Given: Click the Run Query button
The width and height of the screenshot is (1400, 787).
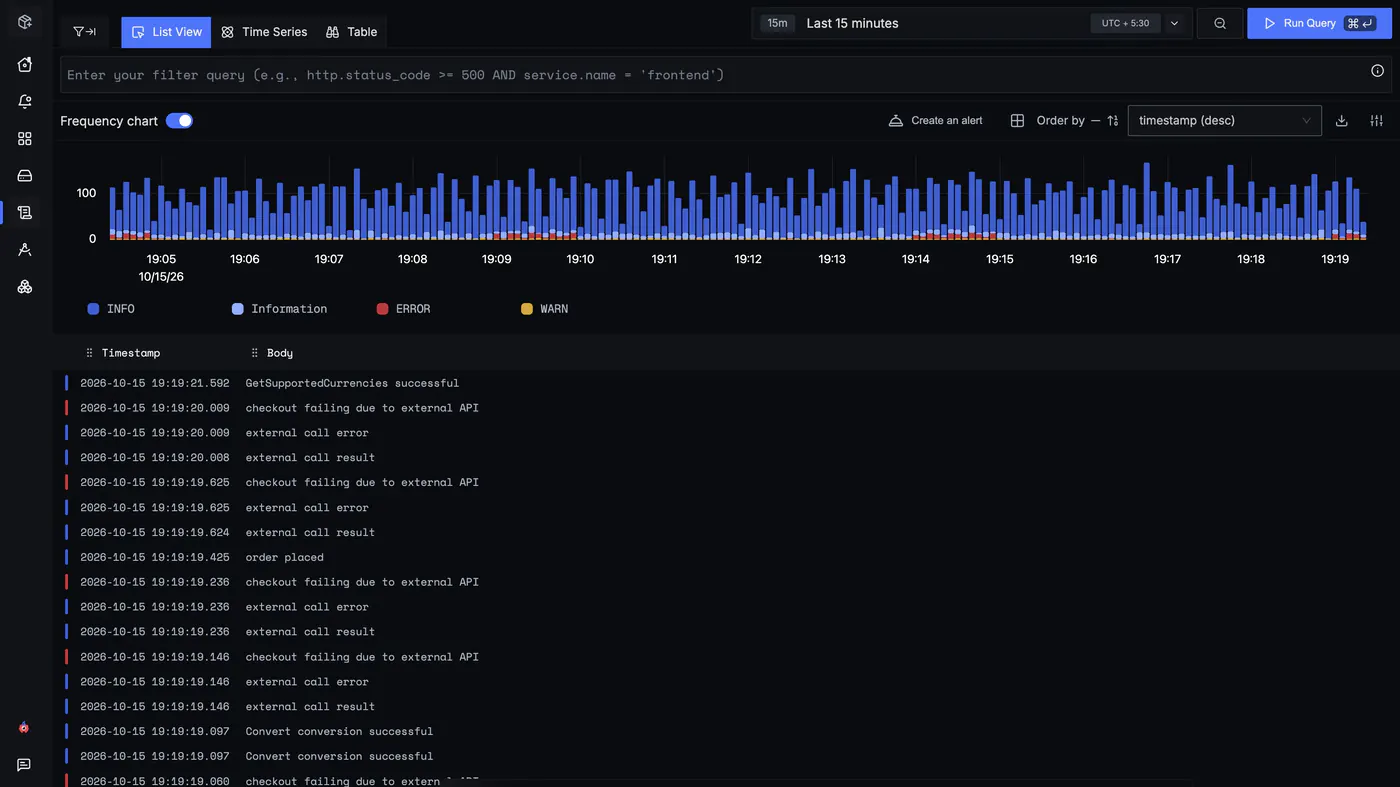Looking at the screenshot, I should point(1319,23).
